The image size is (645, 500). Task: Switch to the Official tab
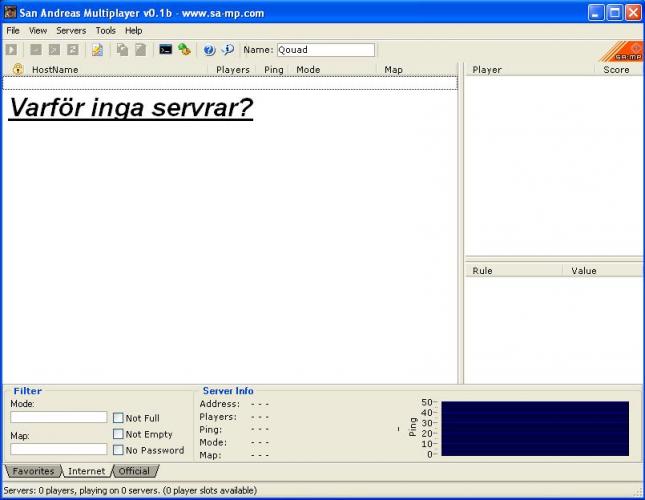134,471
